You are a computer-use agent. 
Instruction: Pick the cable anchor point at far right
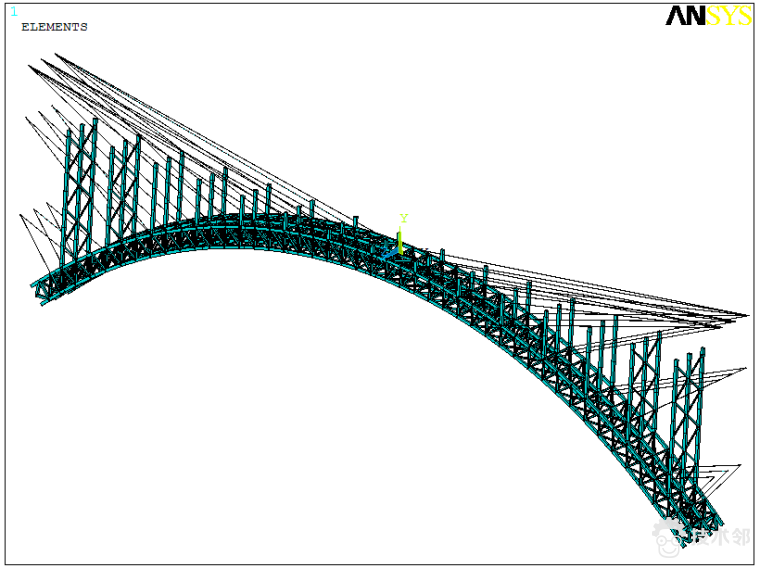click(x=747, y=316)
